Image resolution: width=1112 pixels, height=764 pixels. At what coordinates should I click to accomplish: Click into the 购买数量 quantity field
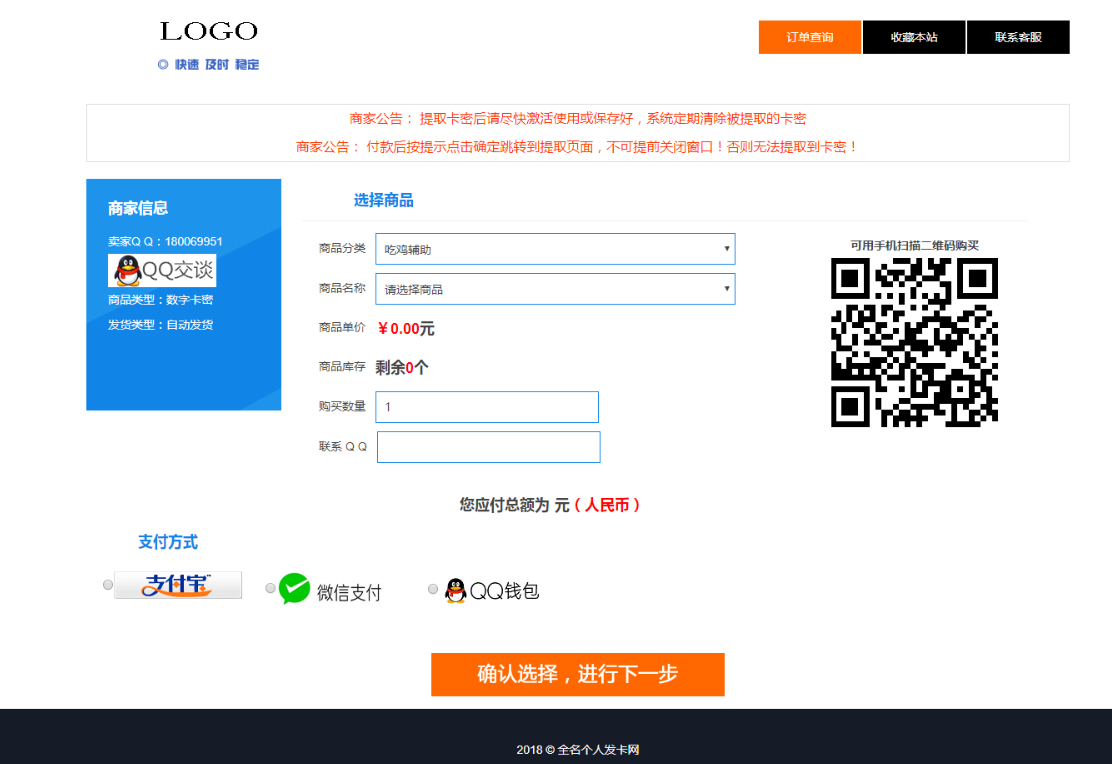click(x=487, y=407)
